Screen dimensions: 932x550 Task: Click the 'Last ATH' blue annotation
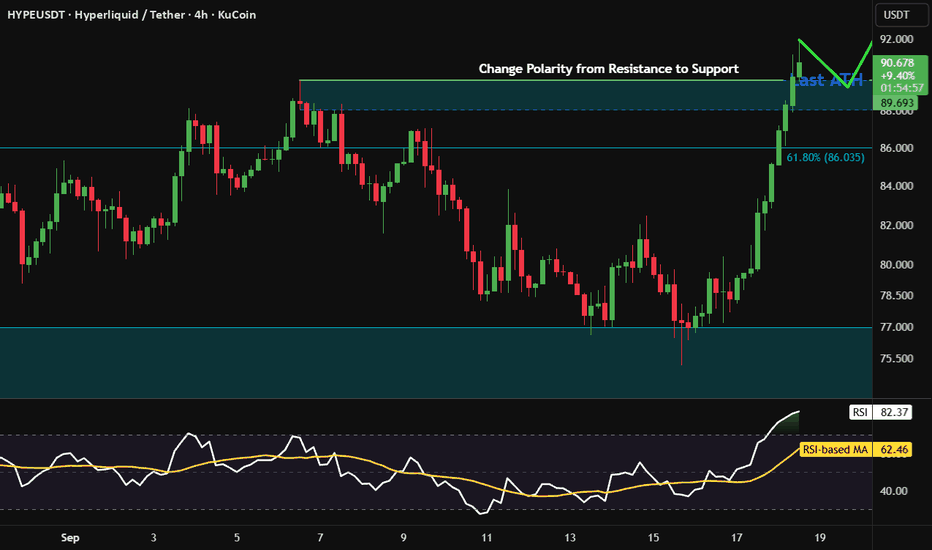coord(829,80)
